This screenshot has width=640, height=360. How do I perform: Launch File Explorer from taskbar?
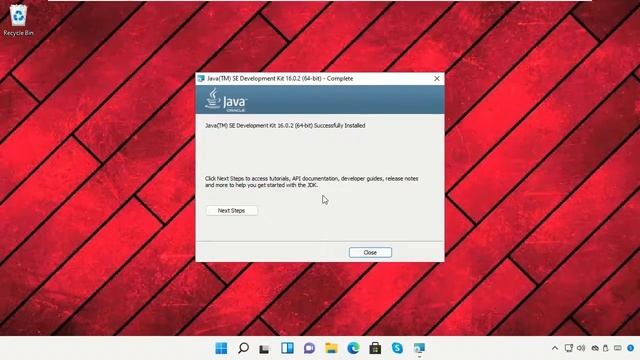pos(331,348)
